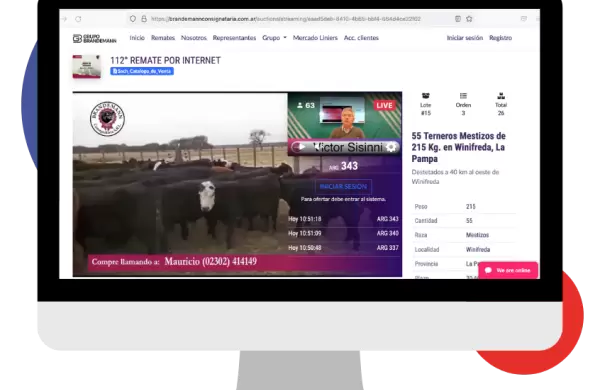Click the padlock site security icon
This screenshot has width=600, height=390.
click(144, 19)
